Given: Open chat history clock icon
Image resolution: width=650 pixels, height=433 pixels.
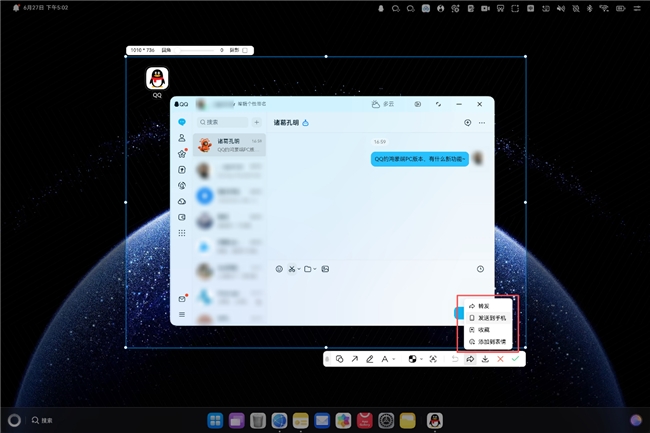Looking at the screenshot, I should click(480, 269).
